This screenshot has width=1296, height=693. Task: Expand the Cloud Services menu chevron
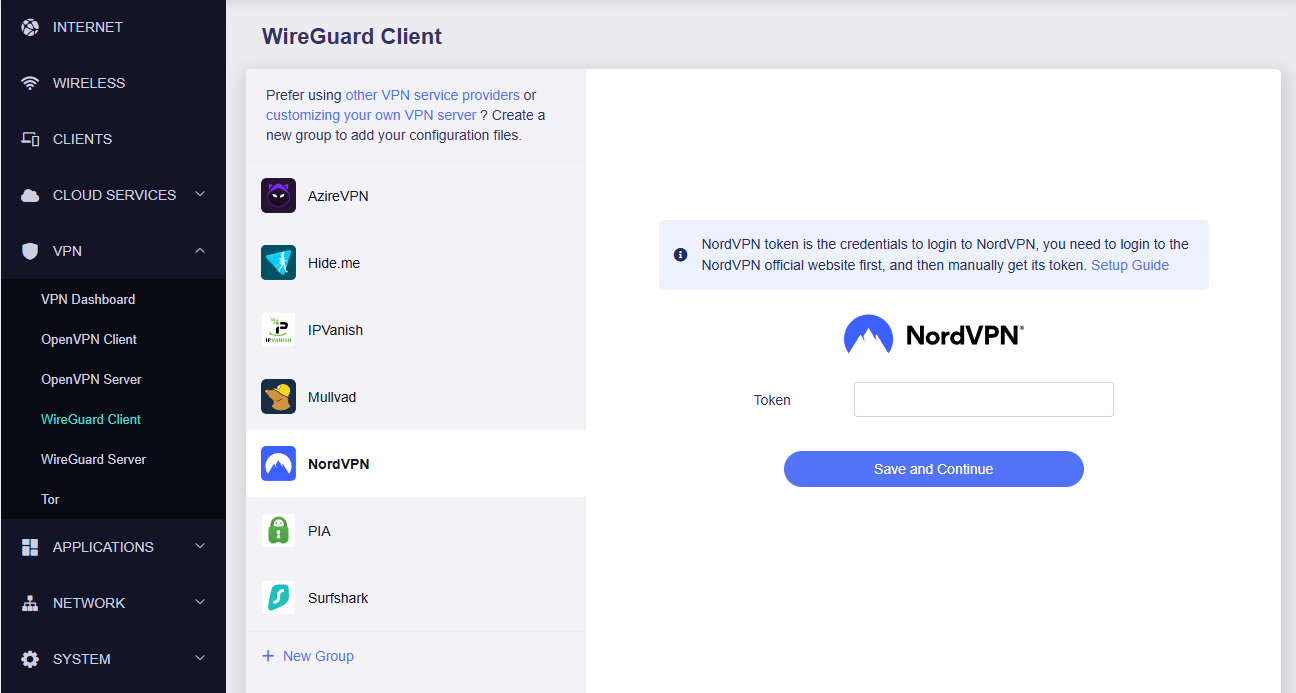(200, 194)
